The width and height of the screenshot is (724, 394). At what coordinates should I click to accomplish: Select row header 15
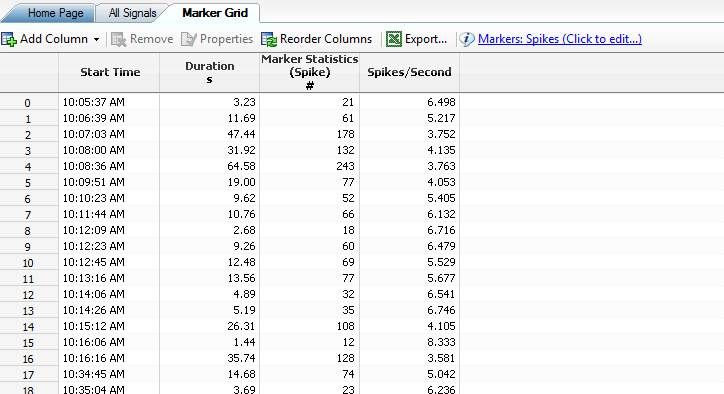[x=29, y=343]
